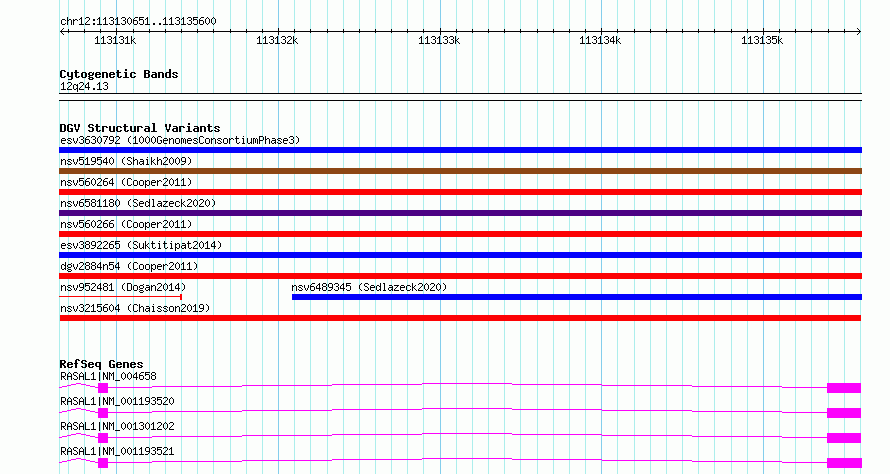Screen dimensions: 890x474
Task: Click the 12q24.13 cytogenetic band bar
Action: (460, 97)
